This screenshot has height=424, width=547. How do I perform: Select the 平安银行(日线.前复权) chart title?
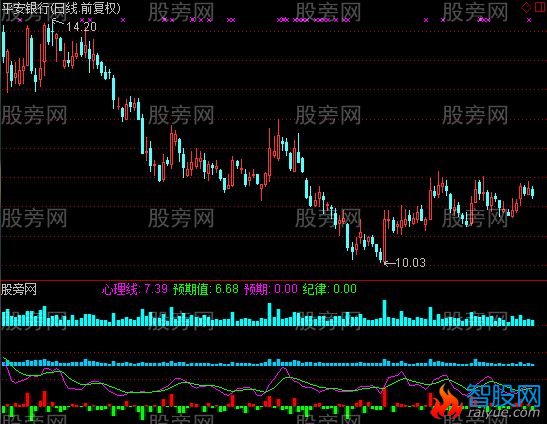(61, 8)
